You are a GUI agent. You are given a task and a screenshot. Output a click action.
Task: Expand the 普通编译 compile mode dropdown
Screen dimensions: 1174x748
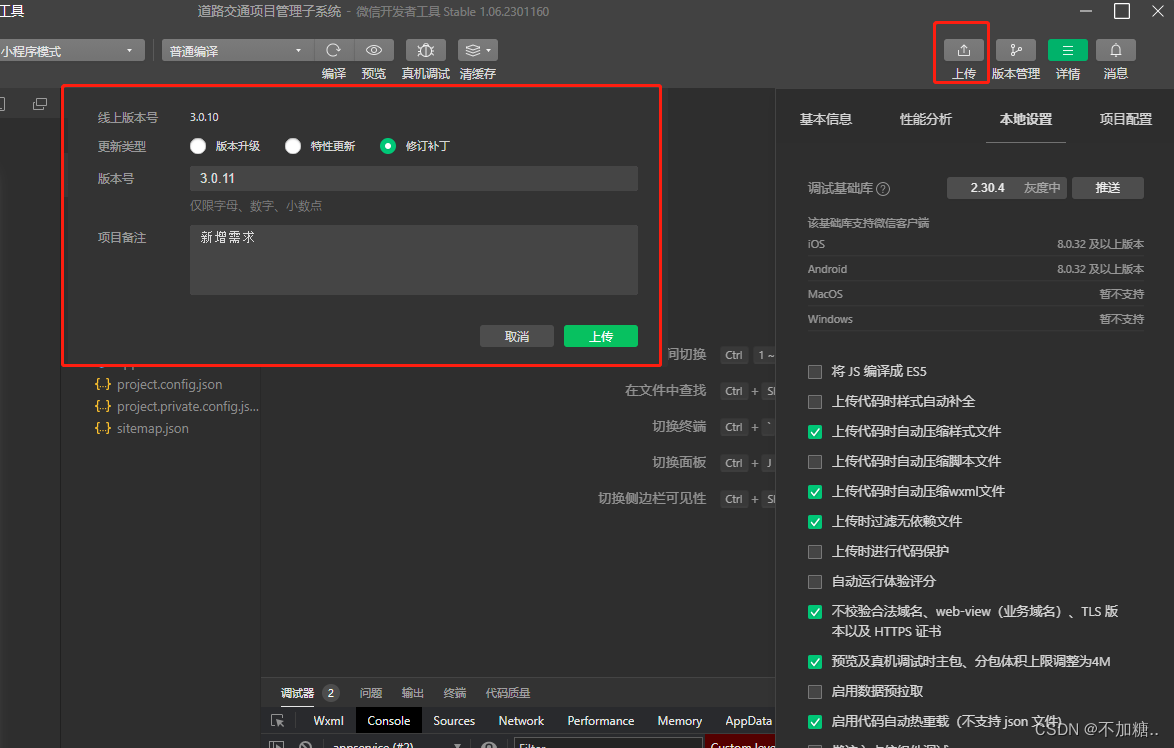click(237, 51)
